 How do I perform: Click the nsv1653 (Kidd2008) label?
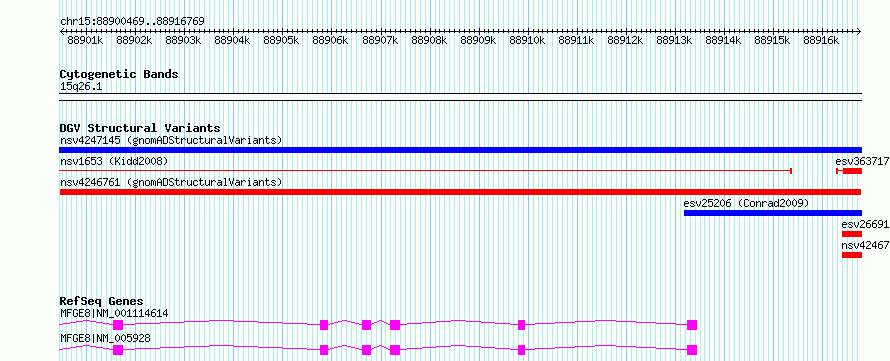[x=114, y=161]
